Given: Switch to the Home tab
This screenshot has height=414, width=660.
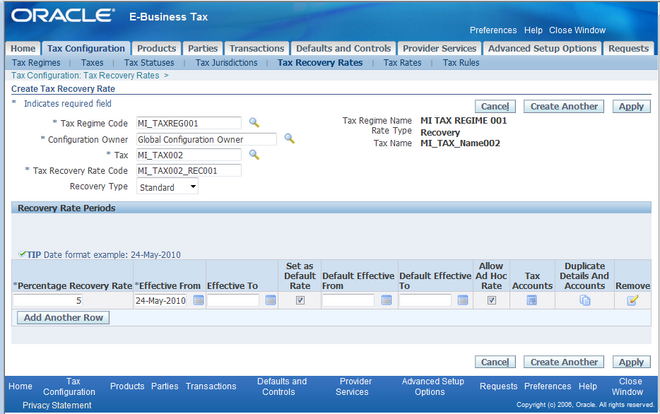Looking at the screenshot, I should [23, 48].
